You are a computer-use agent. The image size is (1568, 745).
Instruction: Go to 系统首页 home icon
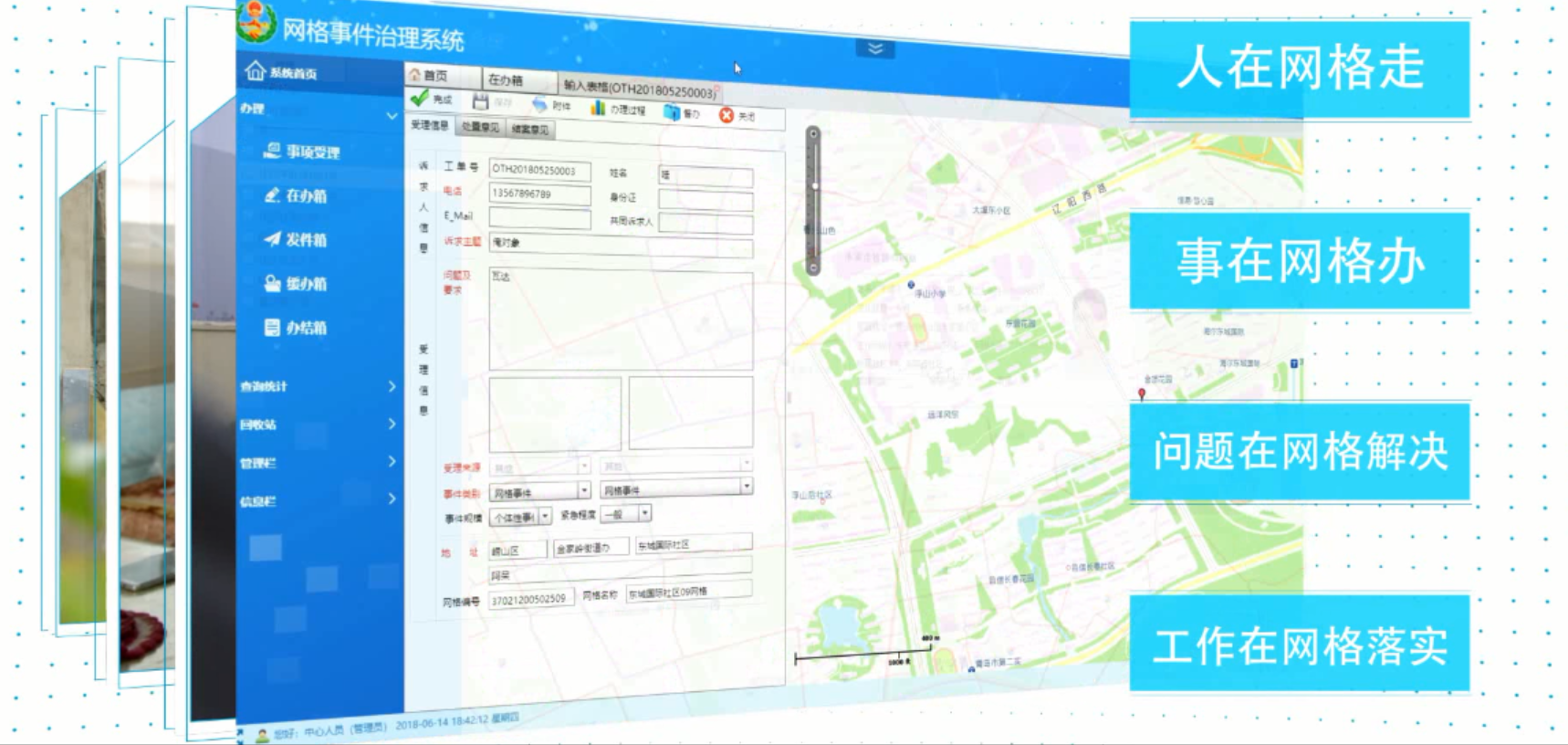[256, 71]
